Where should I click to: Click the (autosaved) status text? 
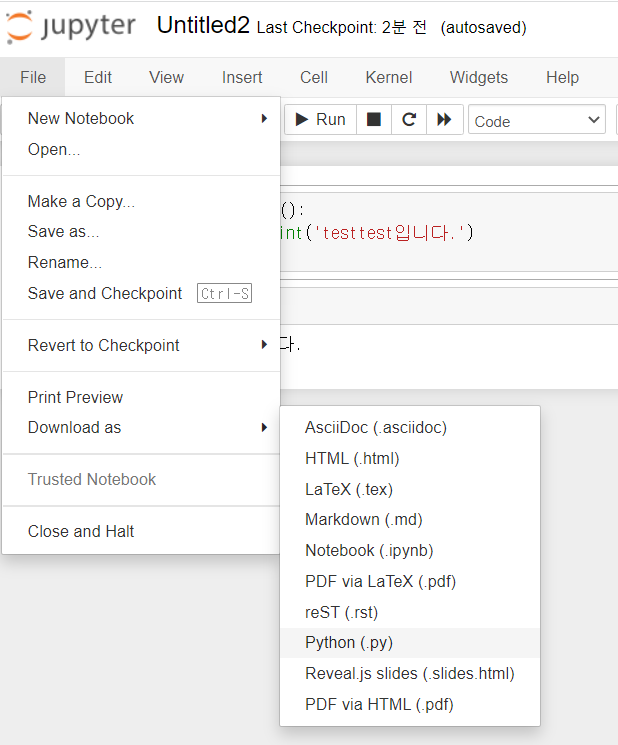[484, 28]
